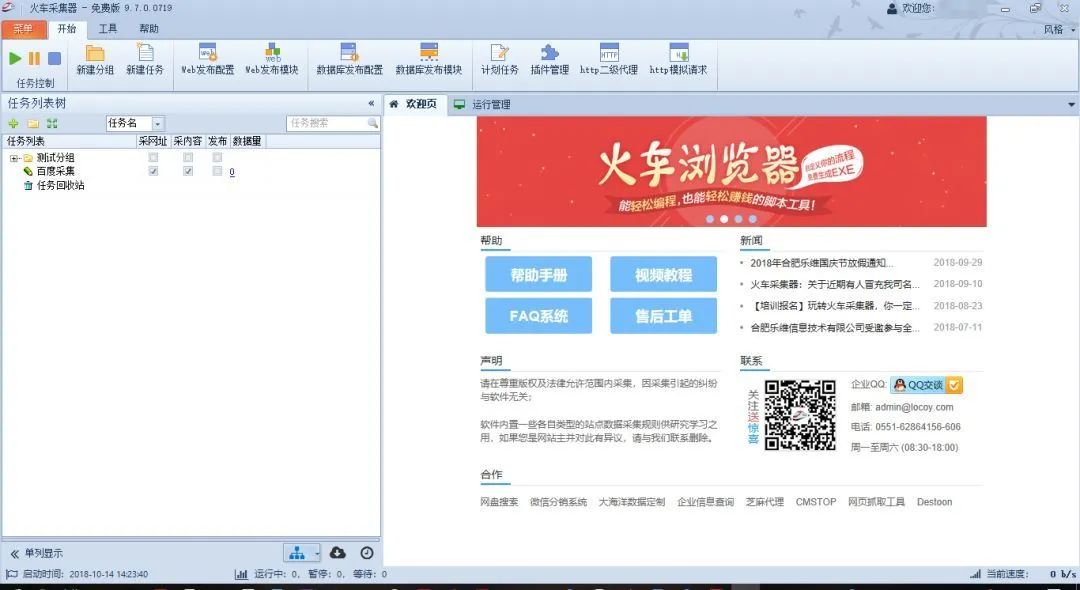Pause tasks with the orange pause button
The width and height of the screenshot is (1080, 590).
click(x=34, y=59)
